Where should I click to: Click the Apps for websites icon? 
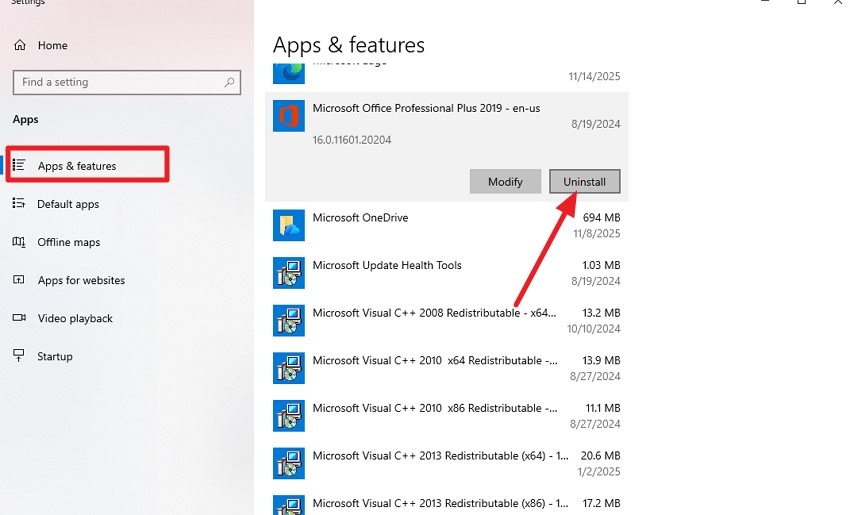[19, 280]
